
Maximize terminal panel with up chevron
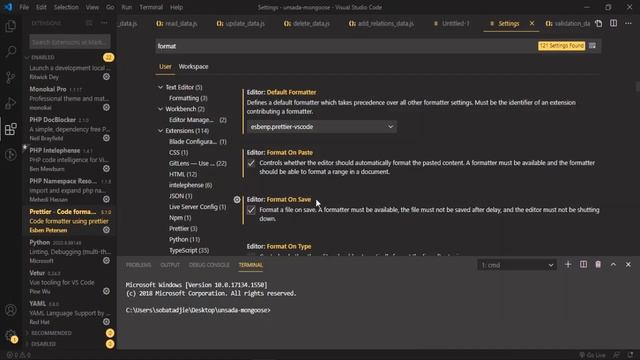pos(613,264)
